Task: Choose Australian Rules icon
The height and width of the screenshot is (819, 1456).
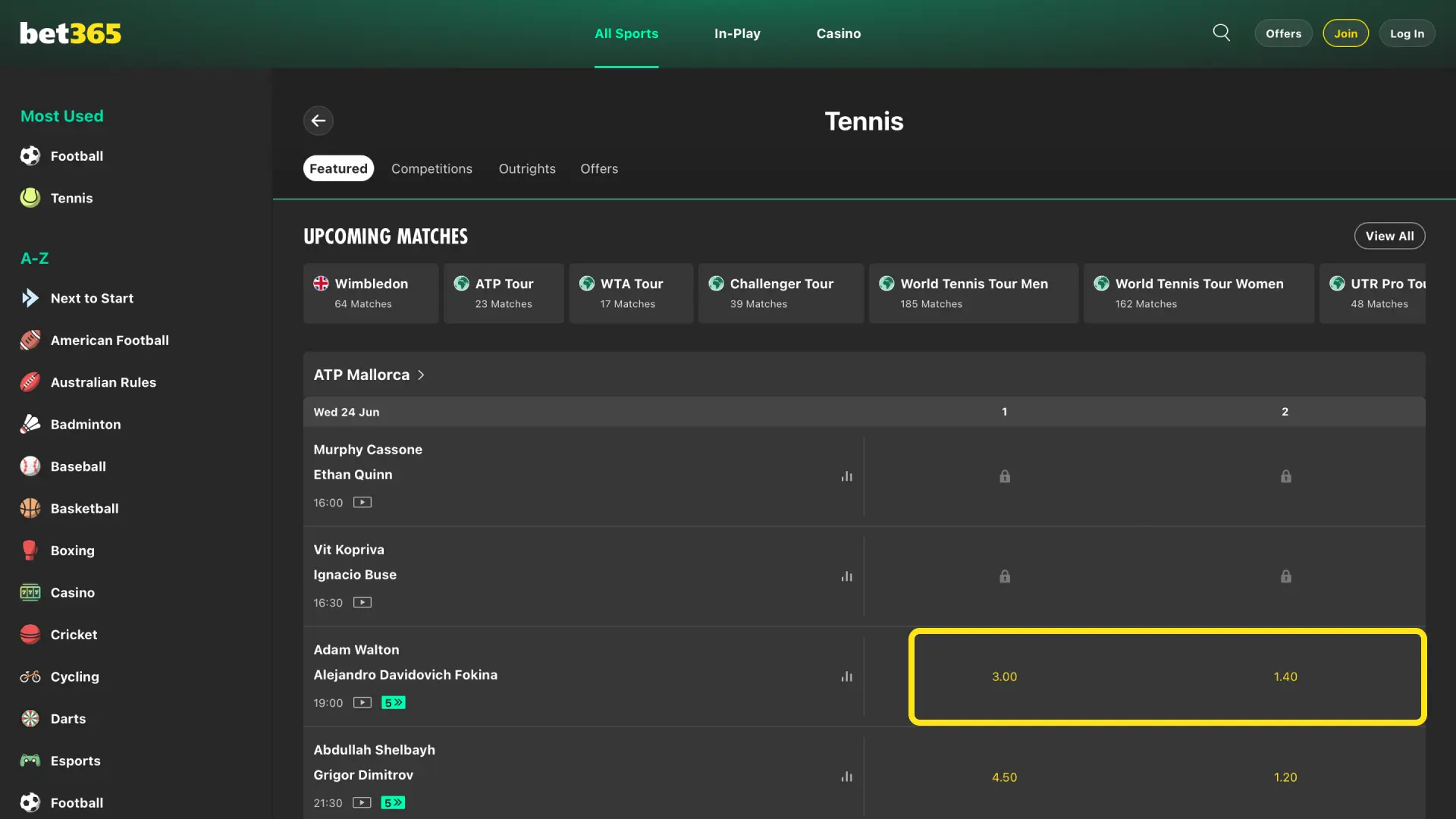Action: click(30, 382)
